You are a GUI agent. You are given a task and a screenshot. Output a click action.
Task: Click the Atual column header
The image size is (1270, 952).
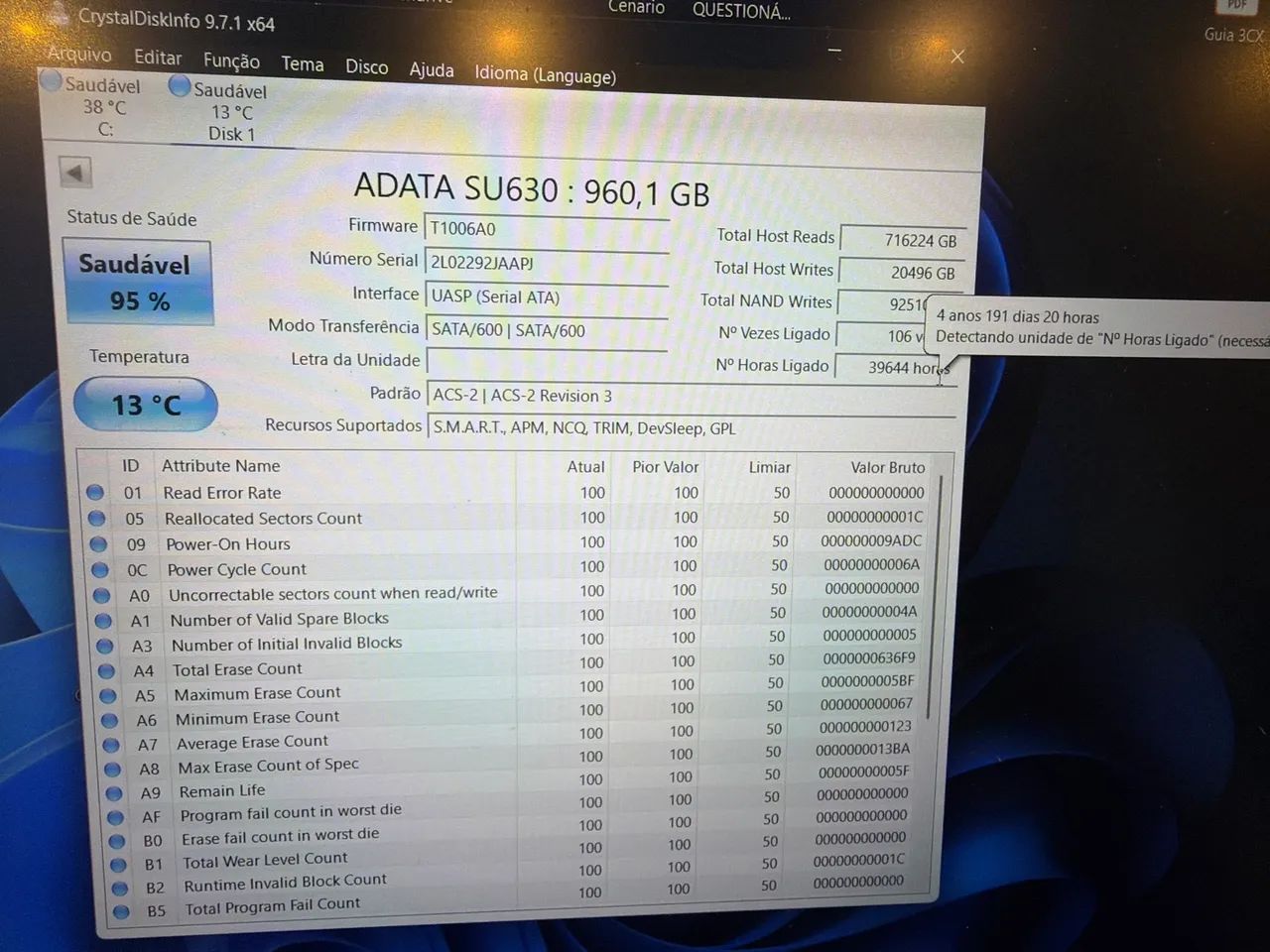[x=585, y=466]
